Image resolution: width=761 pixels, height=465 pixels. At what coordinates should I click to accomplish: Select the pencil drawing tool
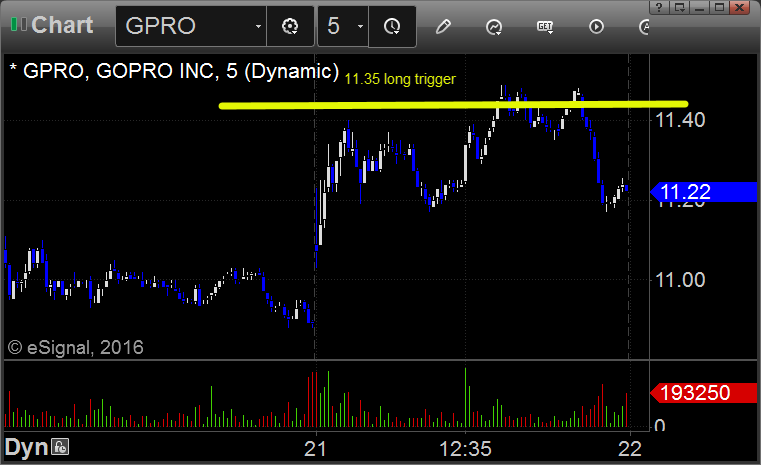(443, 26)
